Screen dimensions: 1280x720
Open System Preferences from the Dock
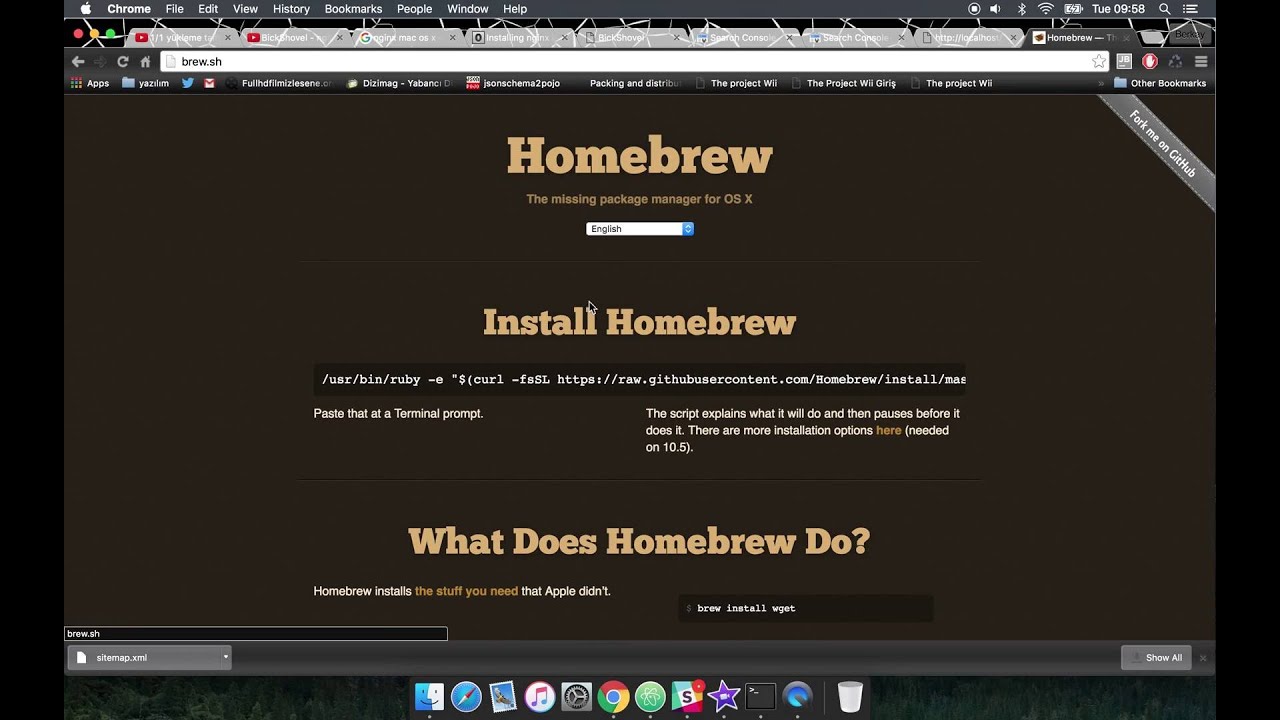[x=577, y=696]
